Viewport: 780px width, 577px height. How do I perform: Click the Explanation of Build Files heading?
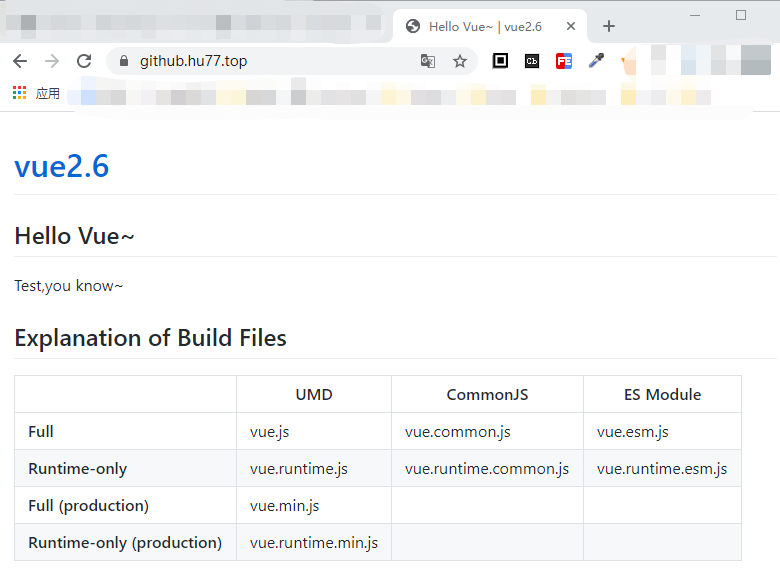click(x=150, y=338)
